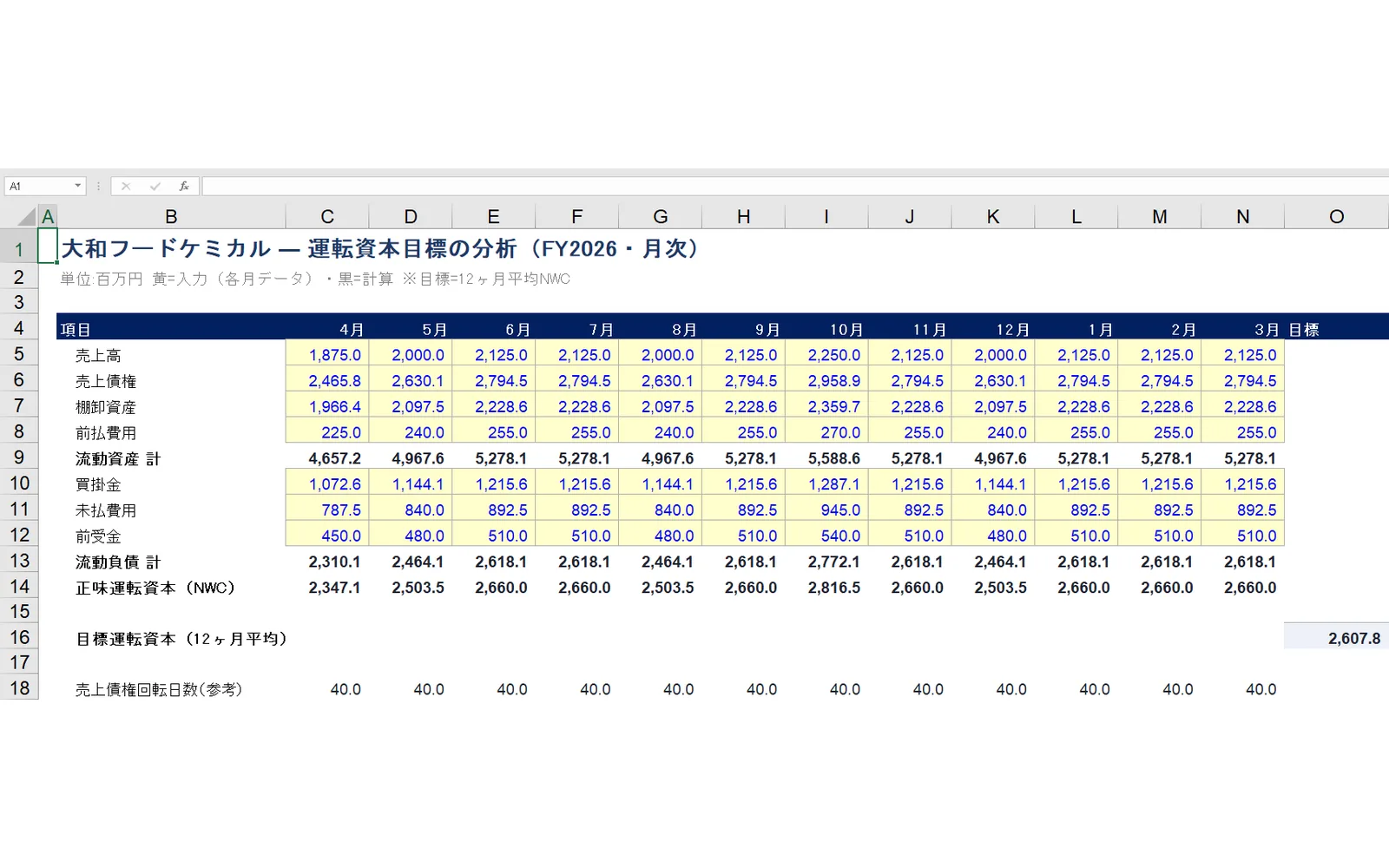Click the 前受金 row label

tap(98, 536)
